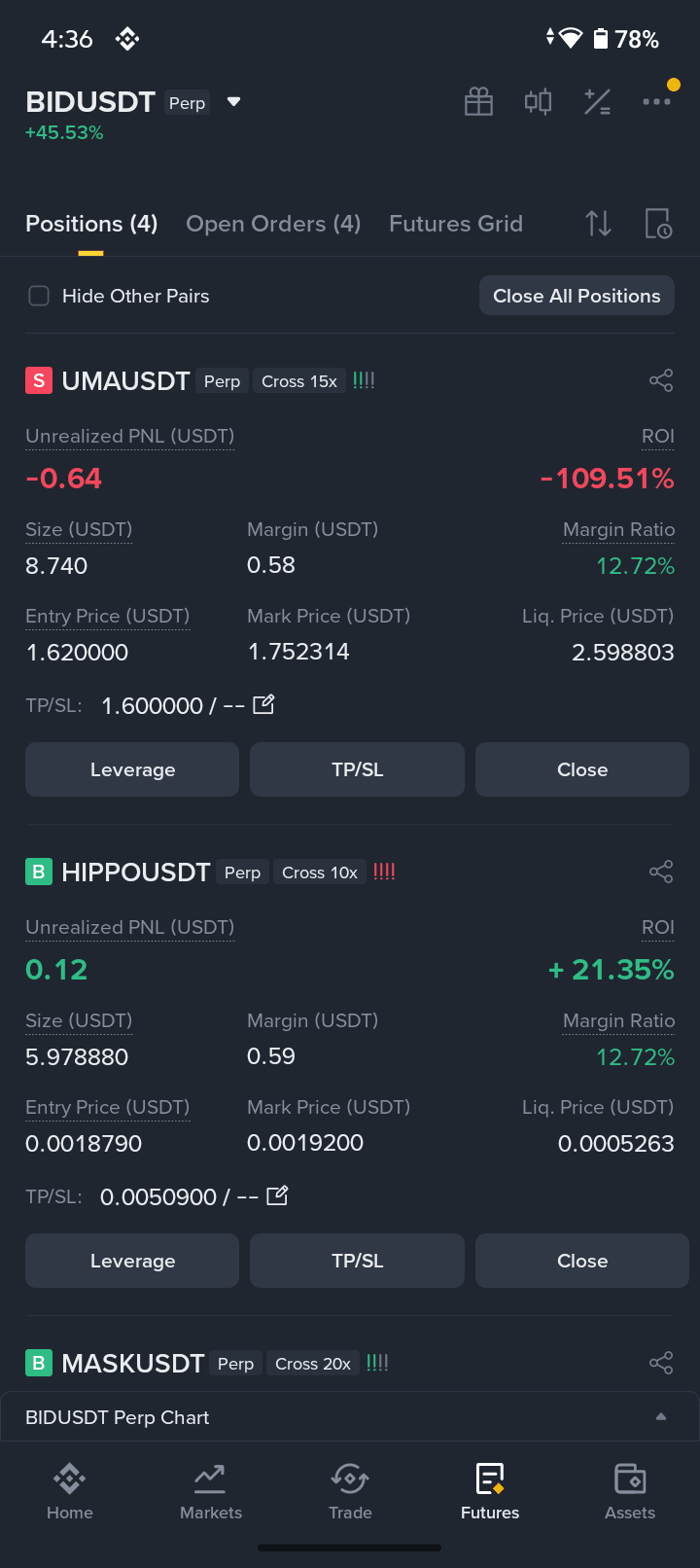Image resolution: width=700 pixels, height=1568 pixels.
Task: Tap the Binance icon in status bar
Action: tap(127, 39)
